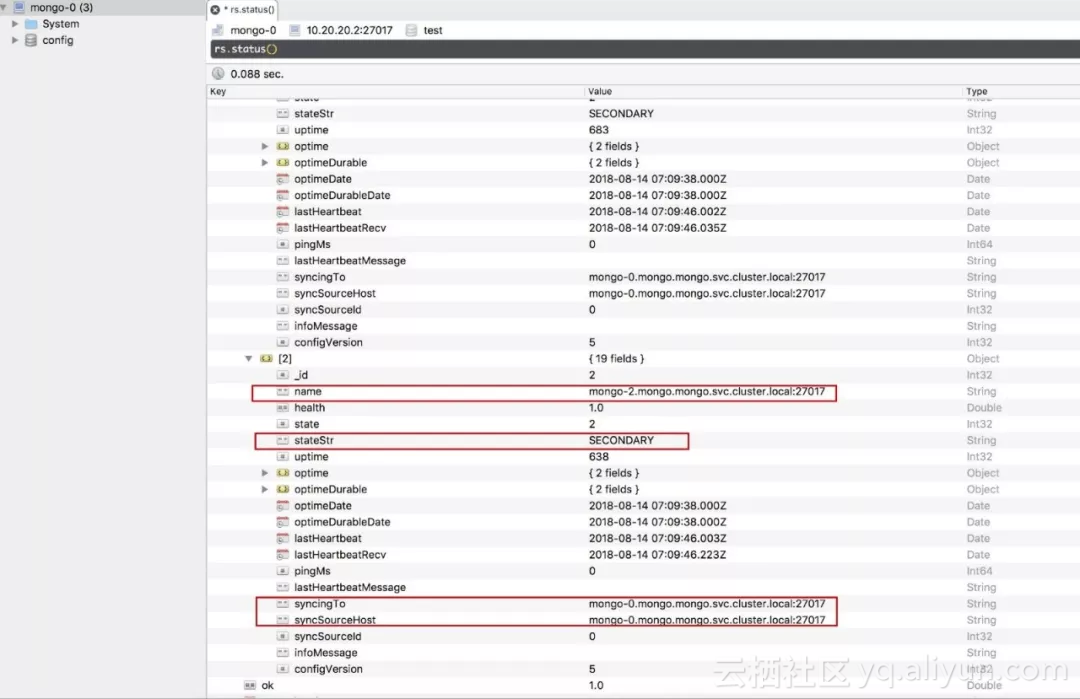Image resolution: width=1080 pixels, height=699 pixels.
Task: Select the lastHeartbeatRecv value 2018-08-14 07:09:46.223Z
Action: [657, 554]
